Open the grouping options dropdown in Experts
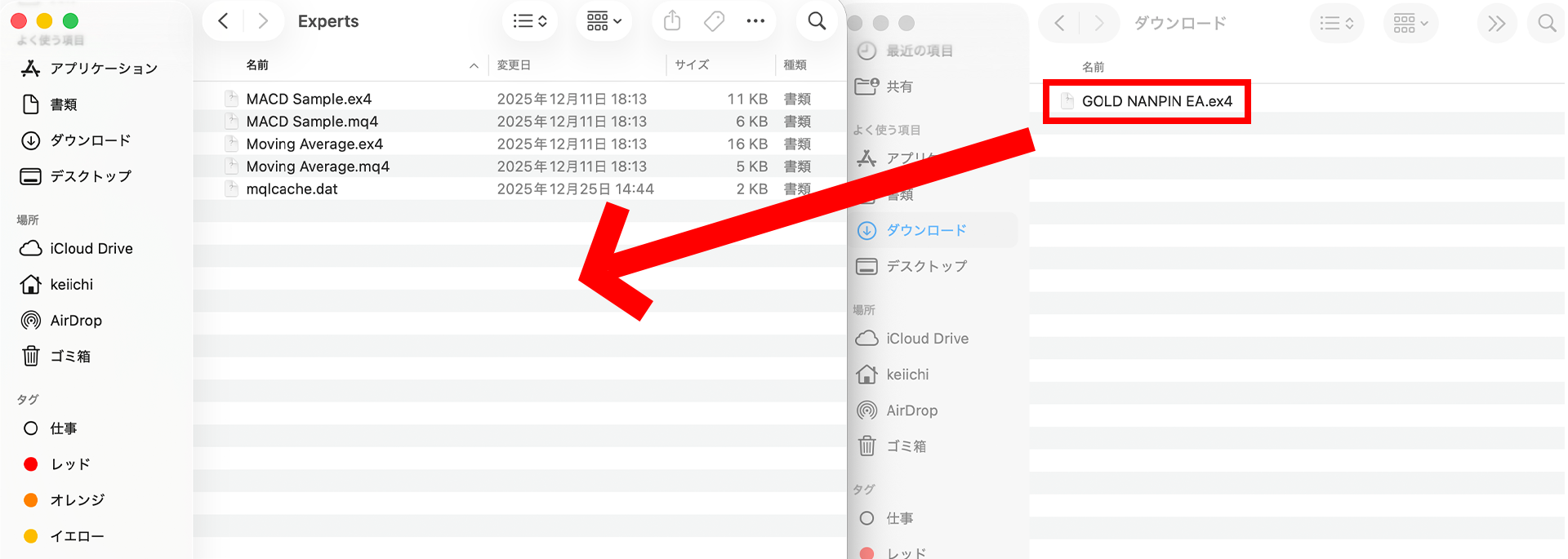The width and height of the screenshot is (1568, 559). point(604,21)
